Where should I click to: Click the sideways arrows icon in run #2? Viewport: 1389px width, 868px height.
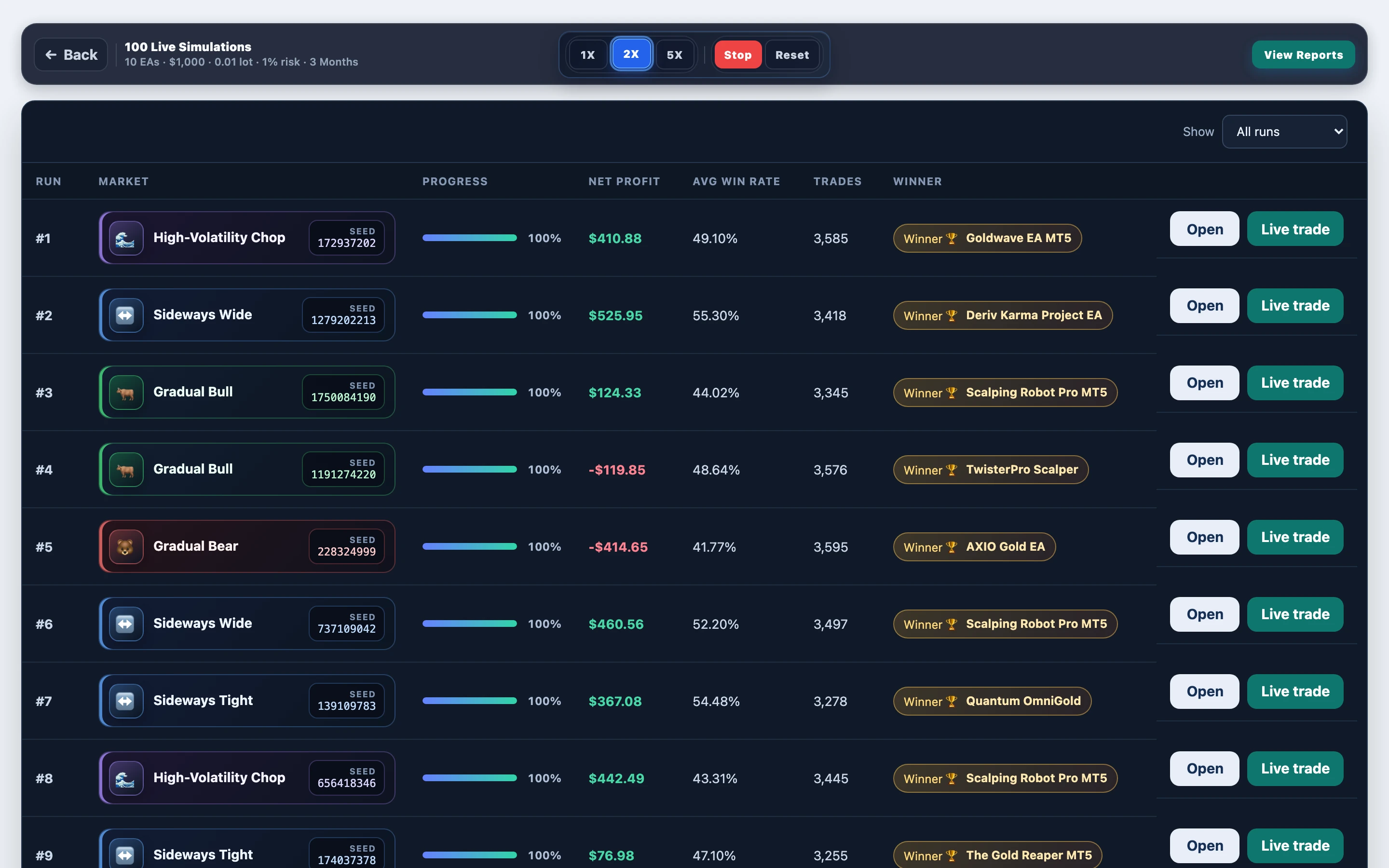[126, 315]
